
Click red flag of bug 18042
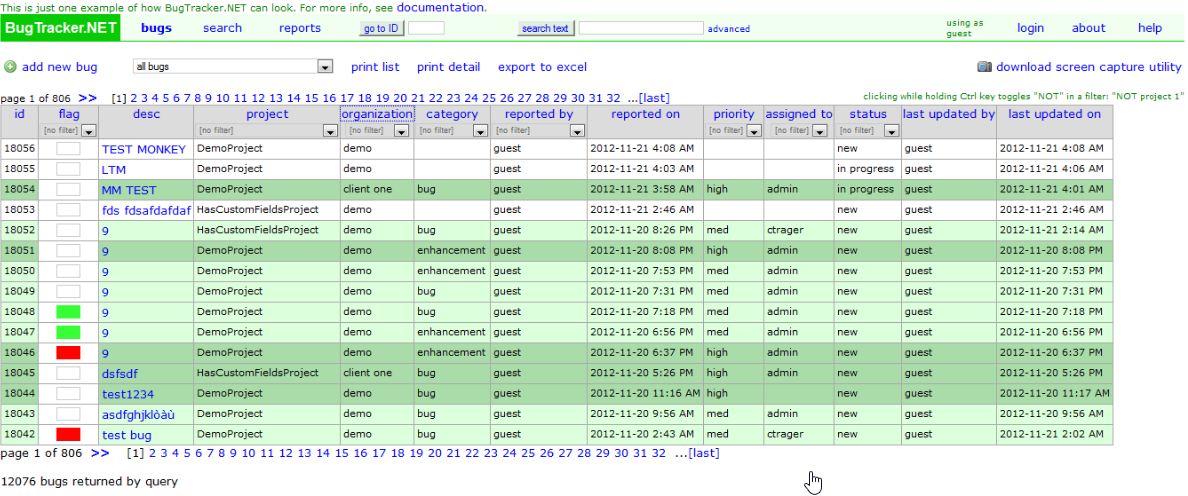(68, 434)
